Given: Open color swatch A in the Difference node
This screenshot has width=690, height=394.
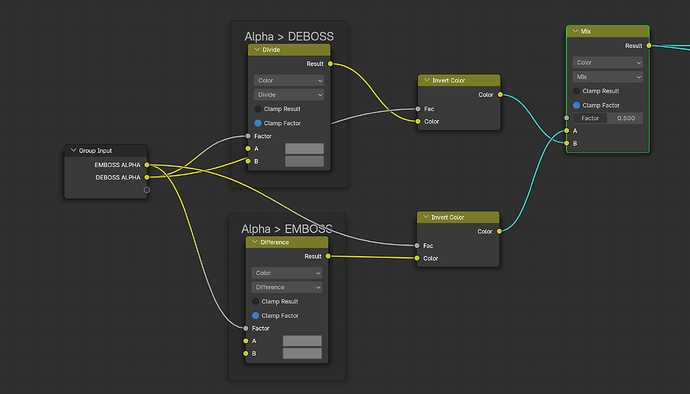Looking at the screenshot, I should [x=302, y=341].
